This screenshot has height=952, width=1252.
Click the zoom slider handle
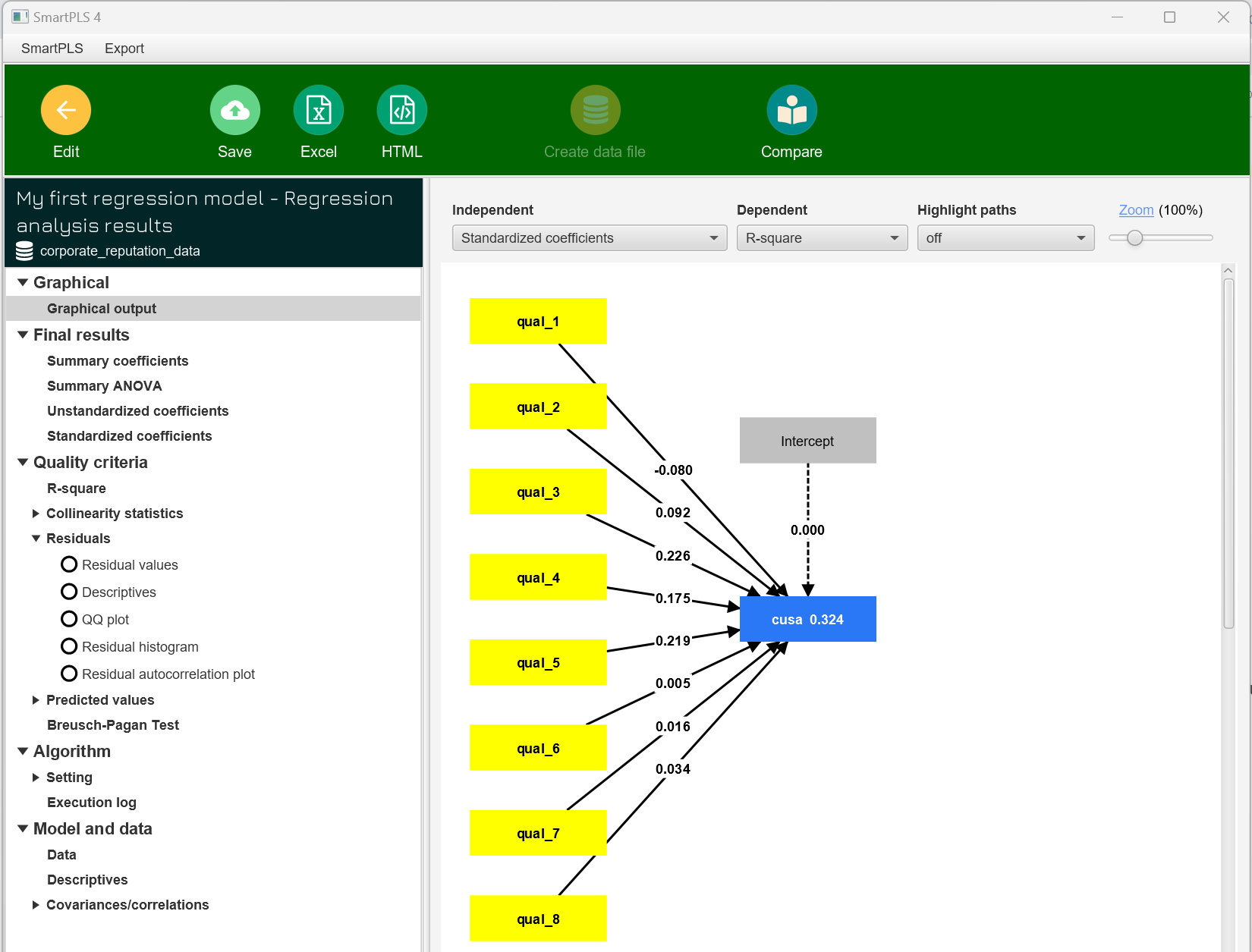[1134, 238]
